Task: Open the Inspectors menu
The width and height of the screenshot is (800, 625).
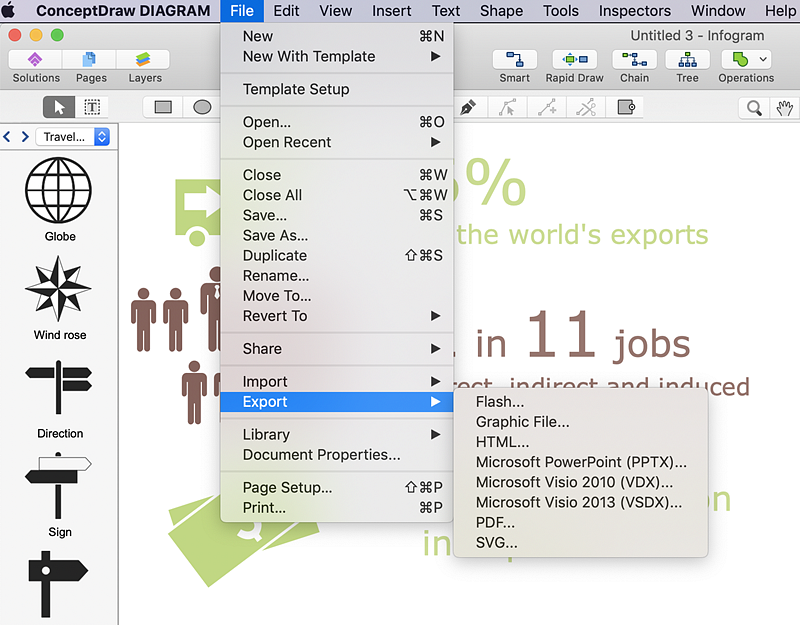Action: click(x=634, y=11)
